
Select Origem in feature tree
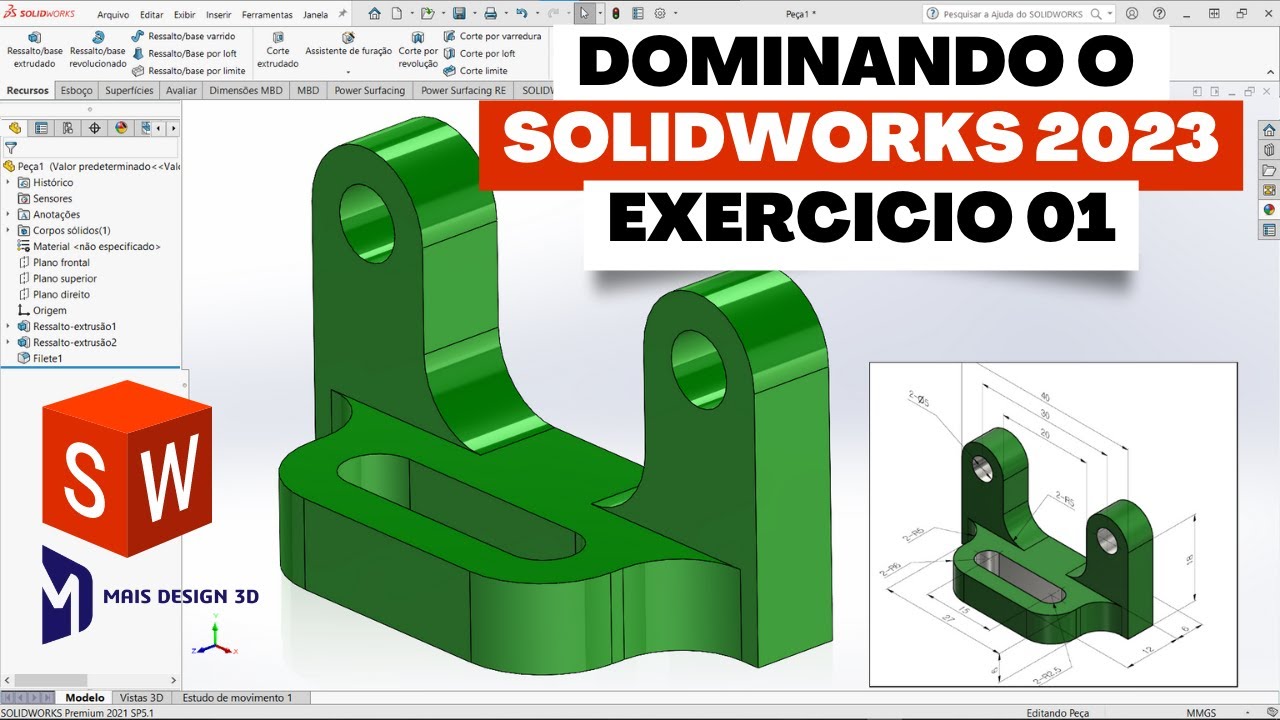tap(42, 311)
